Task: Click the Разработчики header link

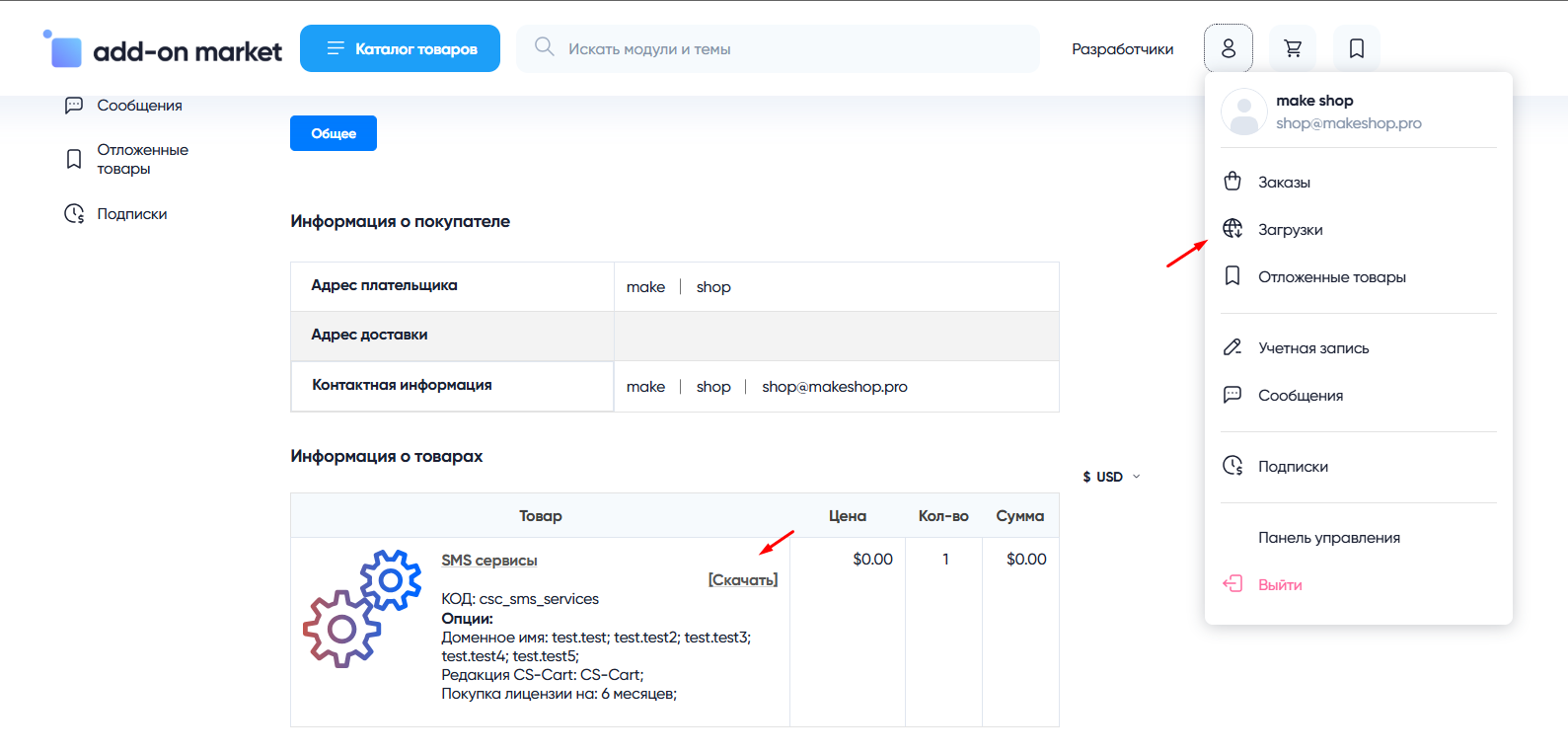Action: coord(1122,49)
